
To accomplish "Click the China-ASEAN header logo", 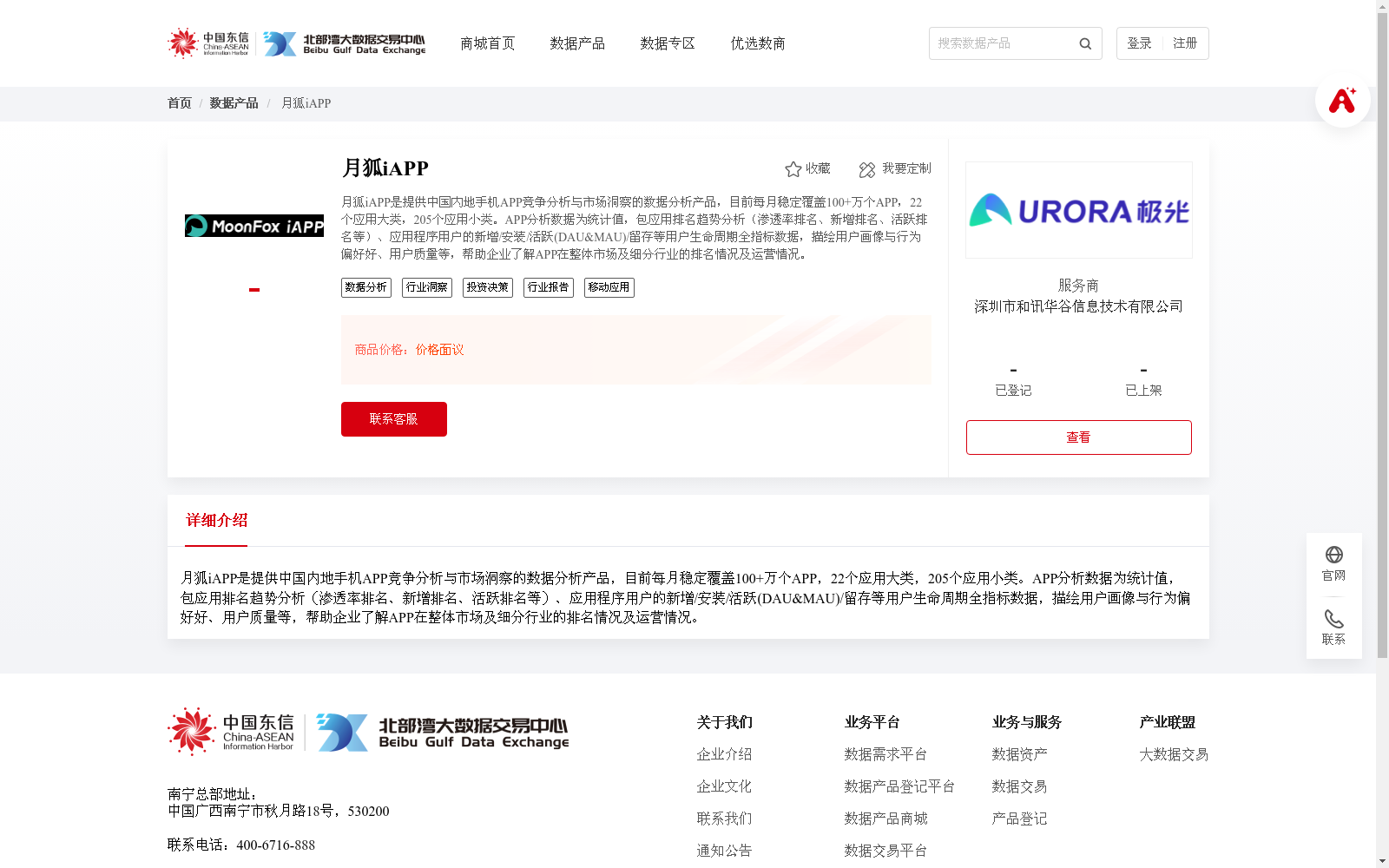I will pyautogui.click(x=208, y=43).
